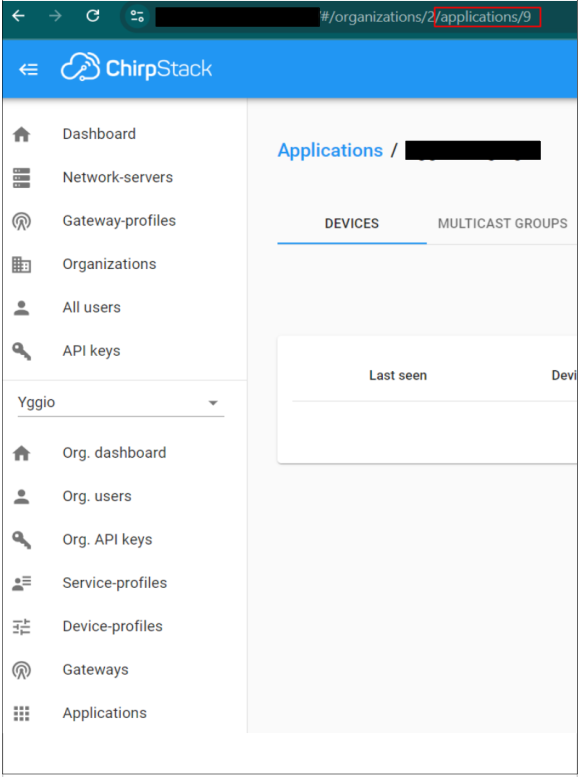Select Service-profiles in the sidebar
The image size is (580, 777).
coord(115,583)
